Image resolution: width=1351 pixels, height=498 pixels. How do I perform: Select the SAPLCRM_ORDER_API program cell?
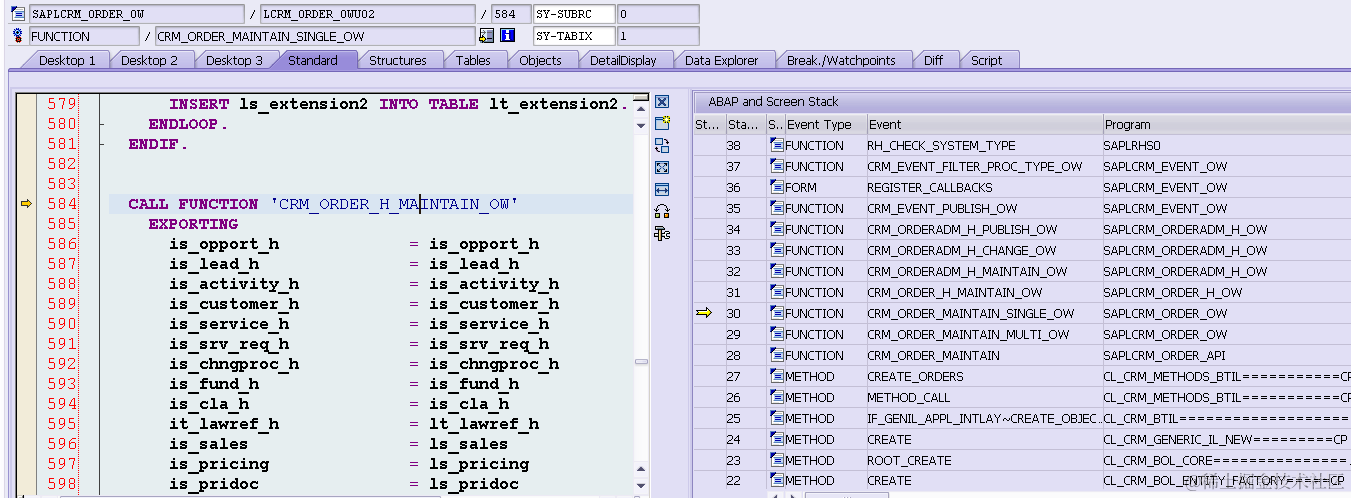click(1226, 356)
